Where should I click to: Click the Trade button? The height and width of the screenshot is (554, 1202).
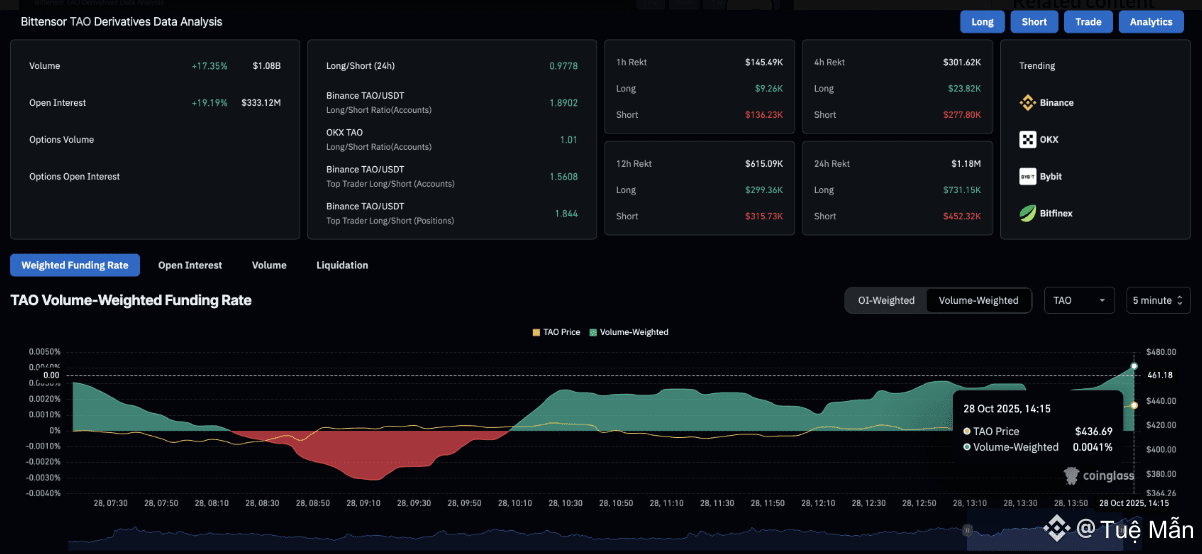pos(1088,21)
